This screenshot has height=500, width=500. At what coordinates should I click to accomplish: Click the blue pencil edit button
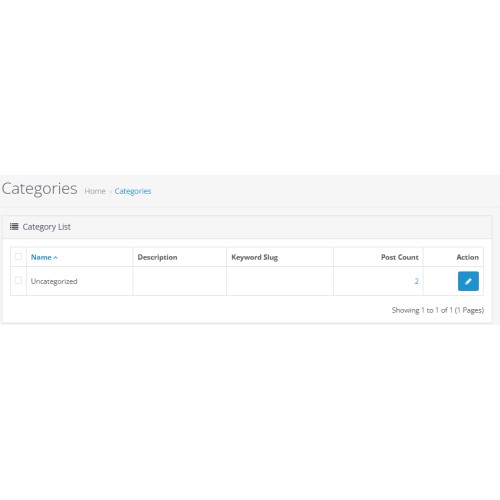[468, 281]
